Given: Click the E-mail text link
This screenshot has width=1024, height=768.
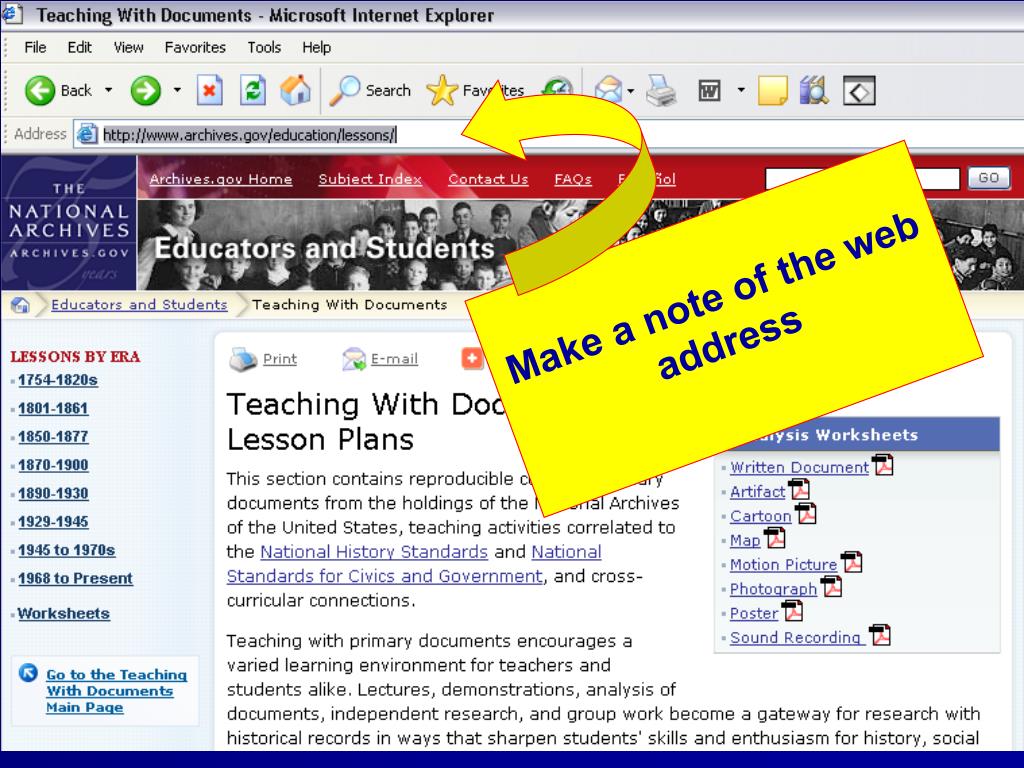Looking at the screenshot, I should click(394, 359).
